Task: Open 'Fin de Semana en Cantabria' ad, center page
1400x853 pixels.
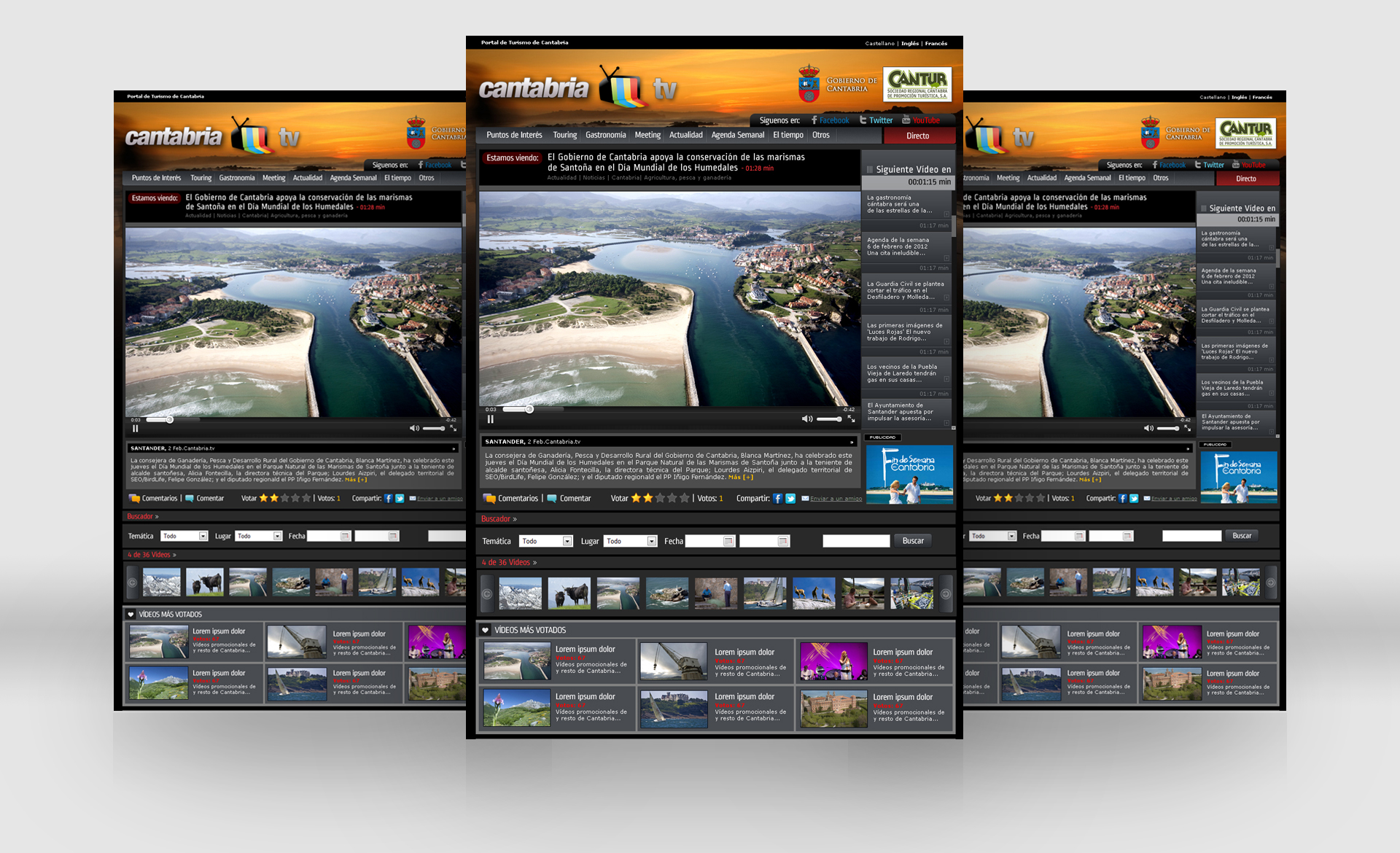Action: coord(909,474)
